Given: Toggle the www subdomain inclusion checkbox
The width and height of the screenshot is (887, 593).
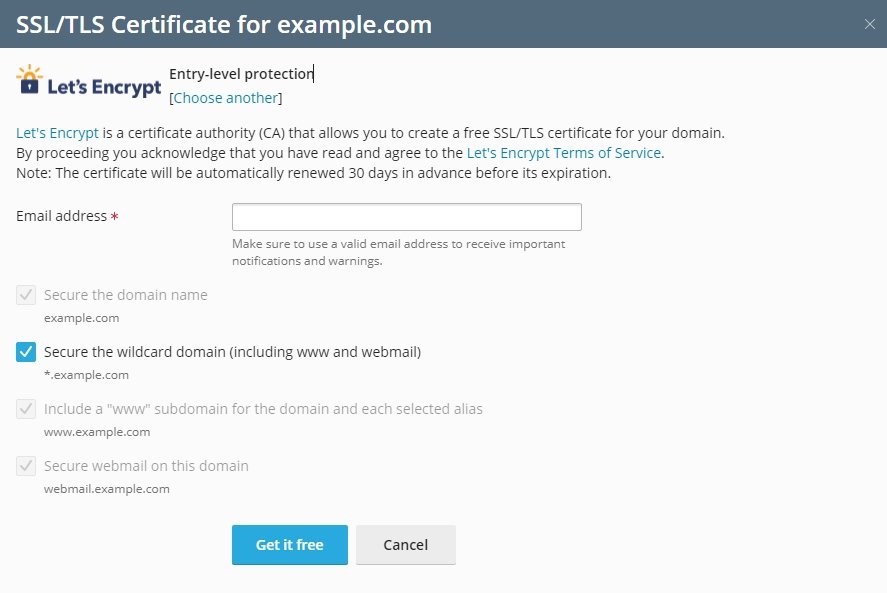Looking at the screenshot, I should tap(24, 408).
